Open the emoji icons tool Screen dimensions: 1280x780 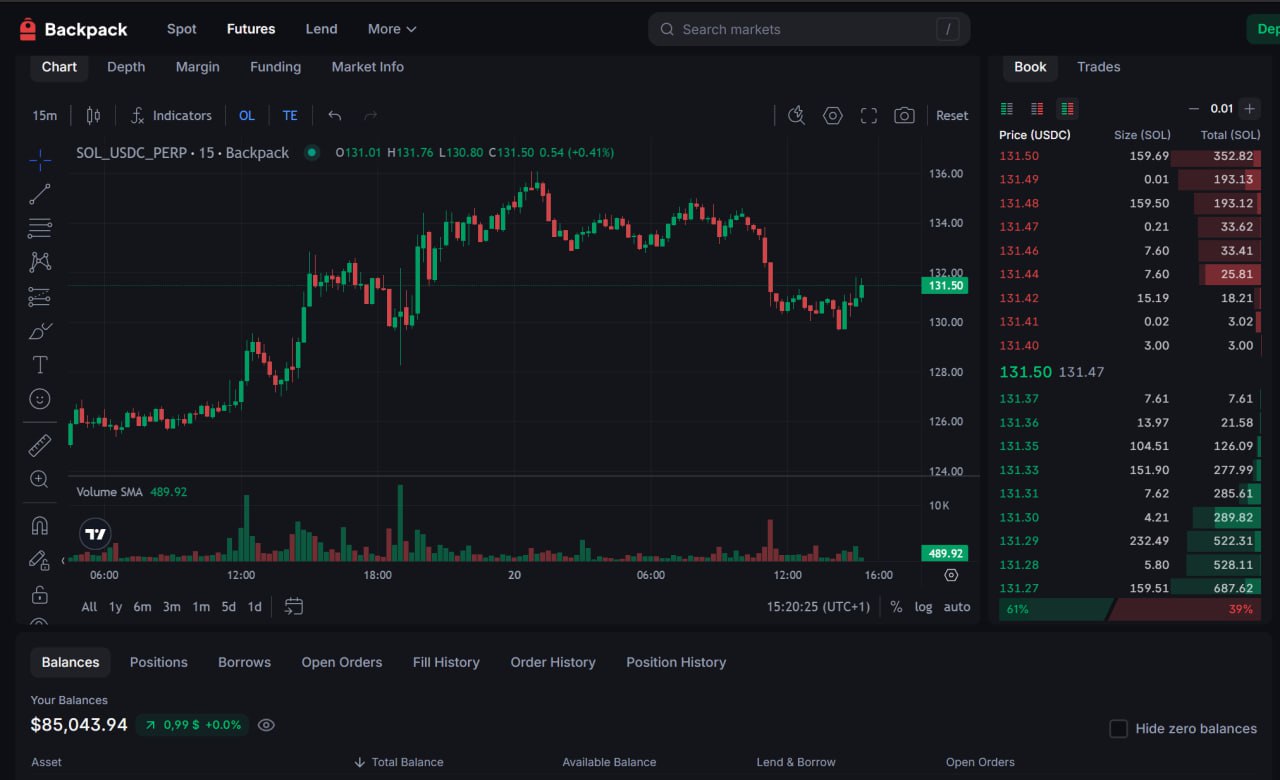tap(40, 398)
